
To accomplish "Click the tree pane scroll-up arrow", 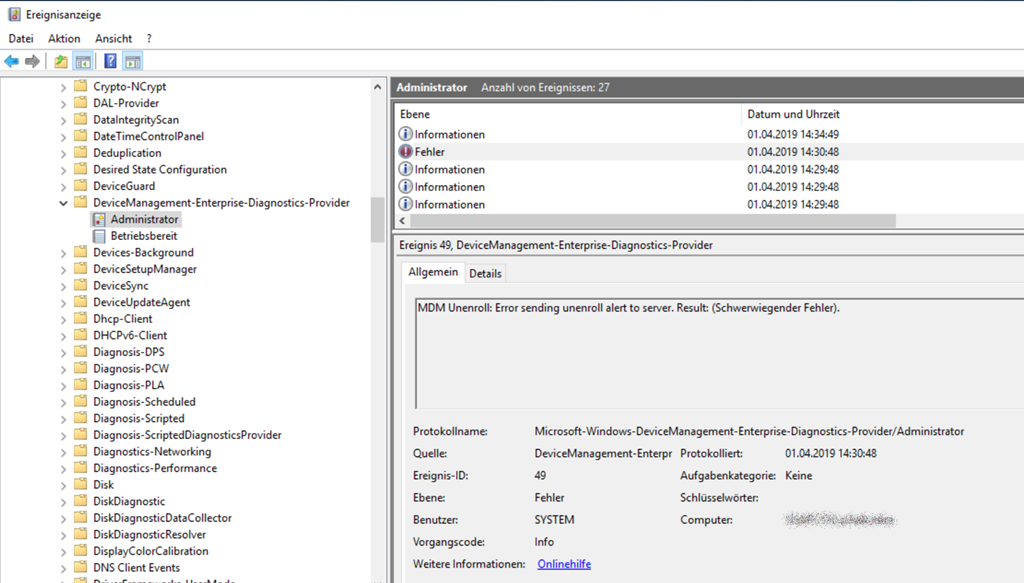I will [x=377, y=88].
